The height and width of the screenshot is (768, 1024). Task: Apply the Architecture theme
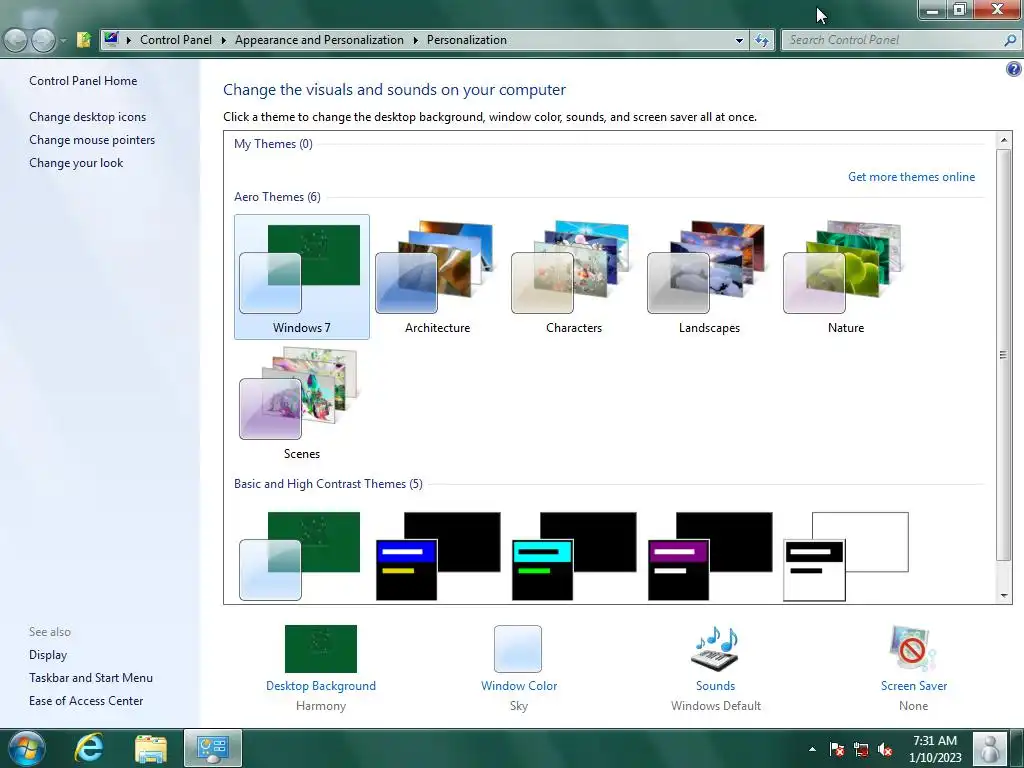pyautogui.click(x=438, y=277)
